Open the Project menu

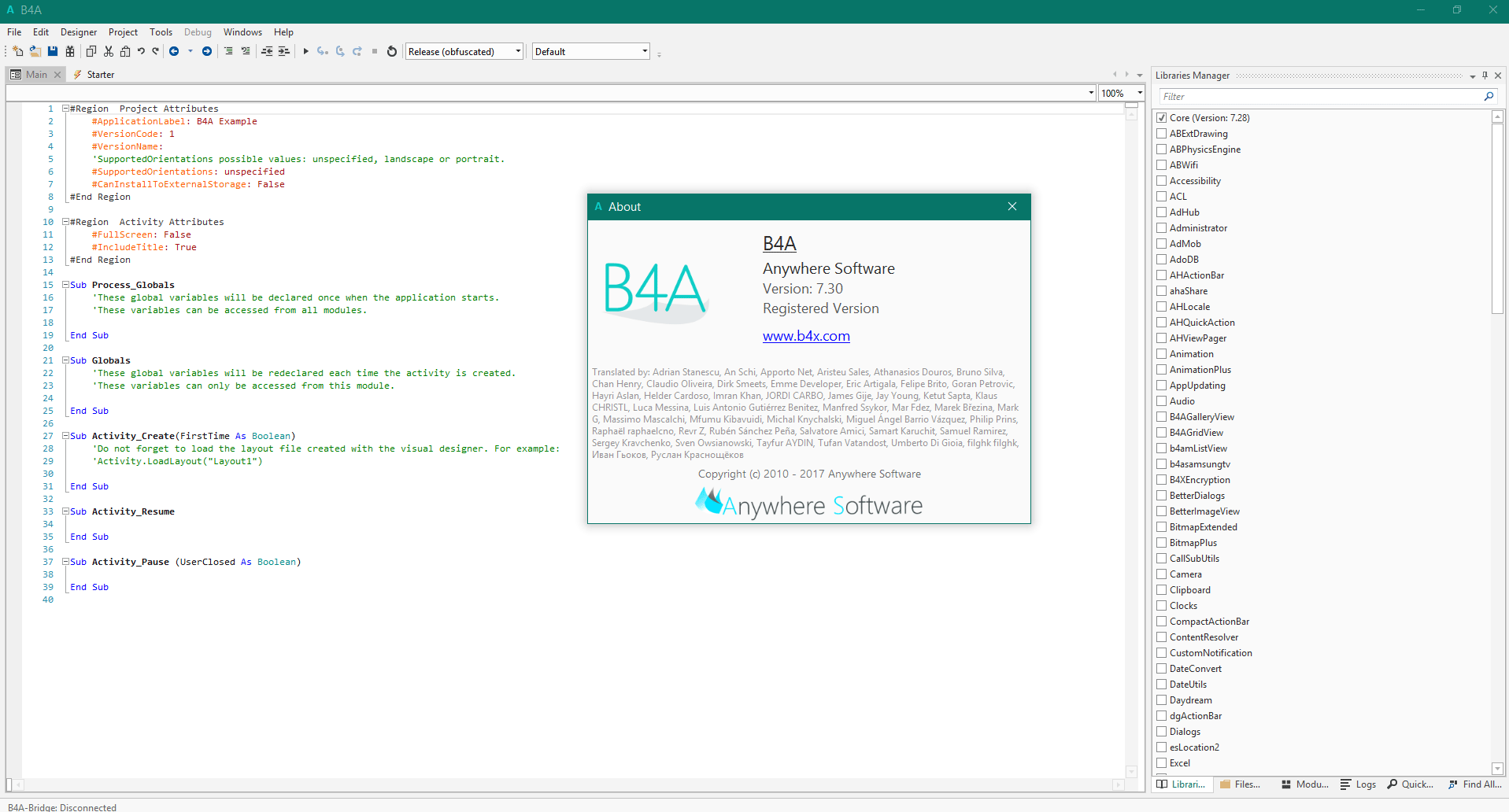[x=123, y=32]
